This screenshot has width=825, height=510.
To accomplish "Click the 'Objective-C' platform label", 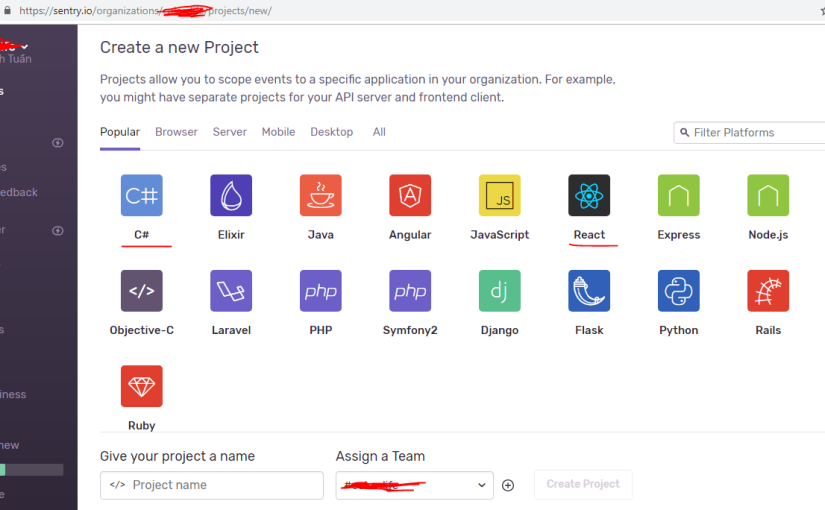I will [x=142, y=330].
